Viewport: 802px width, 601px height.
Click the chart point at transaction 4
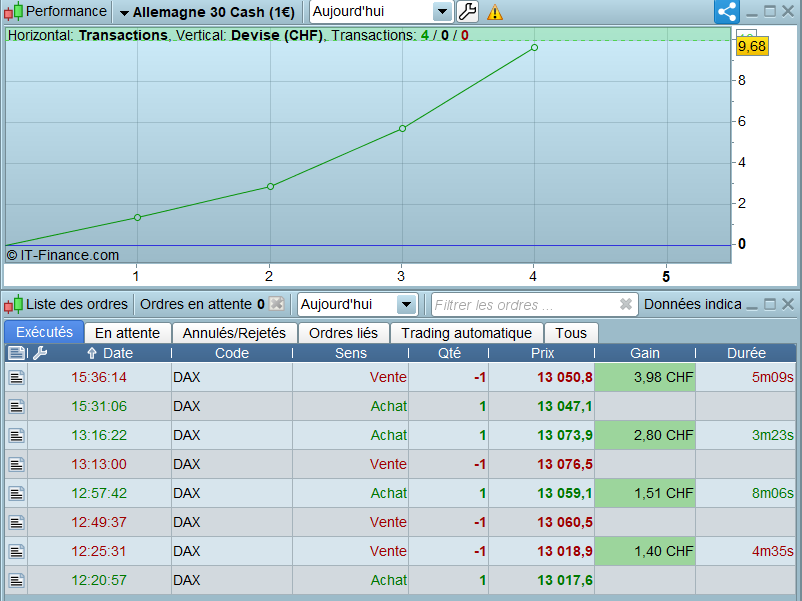[534, 48]
